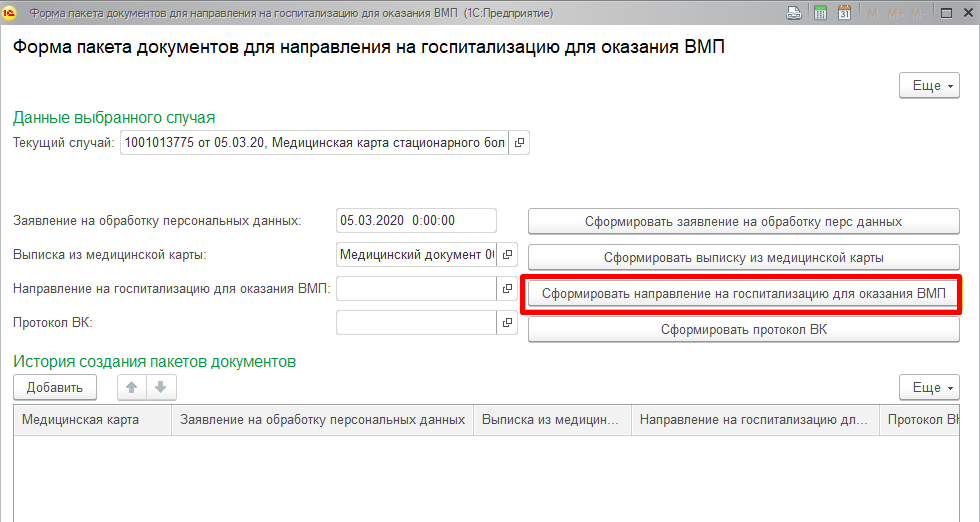Expand the Еще dropdown above history table

930,387
